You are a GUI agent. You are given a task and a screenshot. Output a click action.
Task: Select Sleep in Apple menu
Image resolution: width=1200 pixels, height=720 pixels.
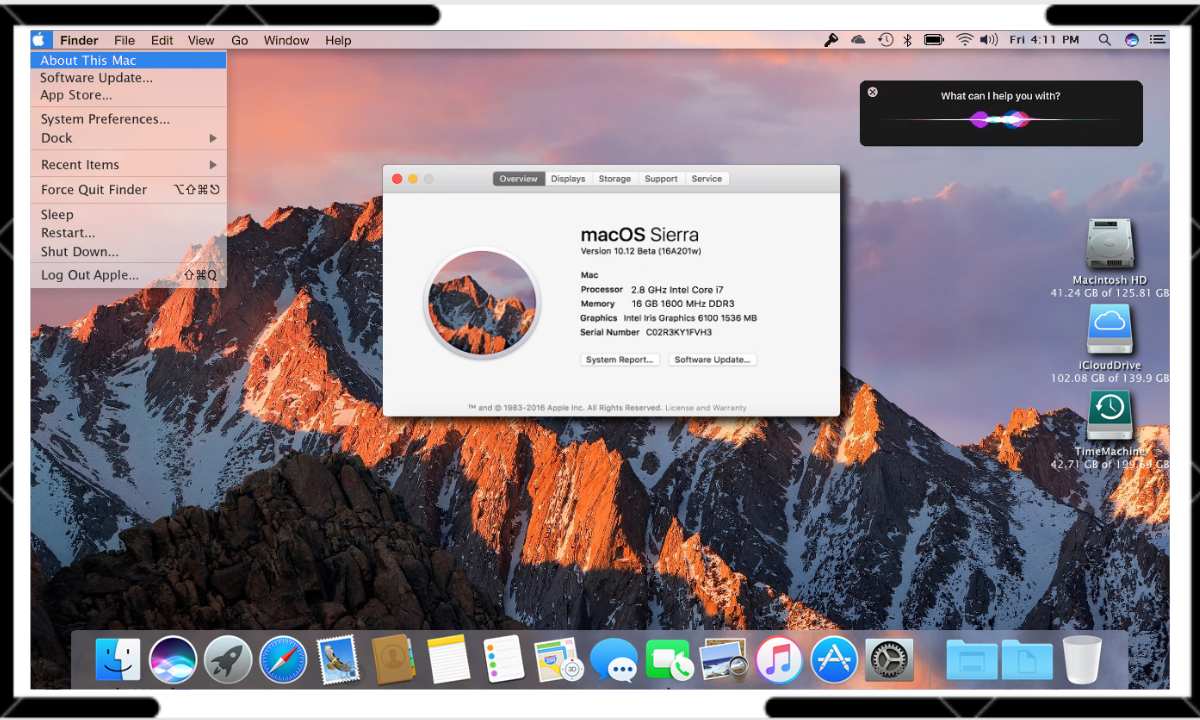click(x=128, y=215)
